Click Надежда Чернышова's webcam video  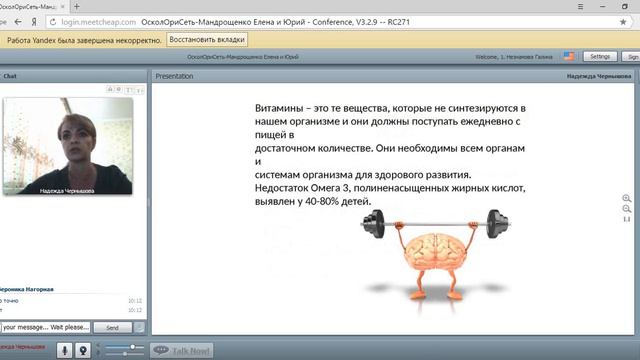pos(68,146)
